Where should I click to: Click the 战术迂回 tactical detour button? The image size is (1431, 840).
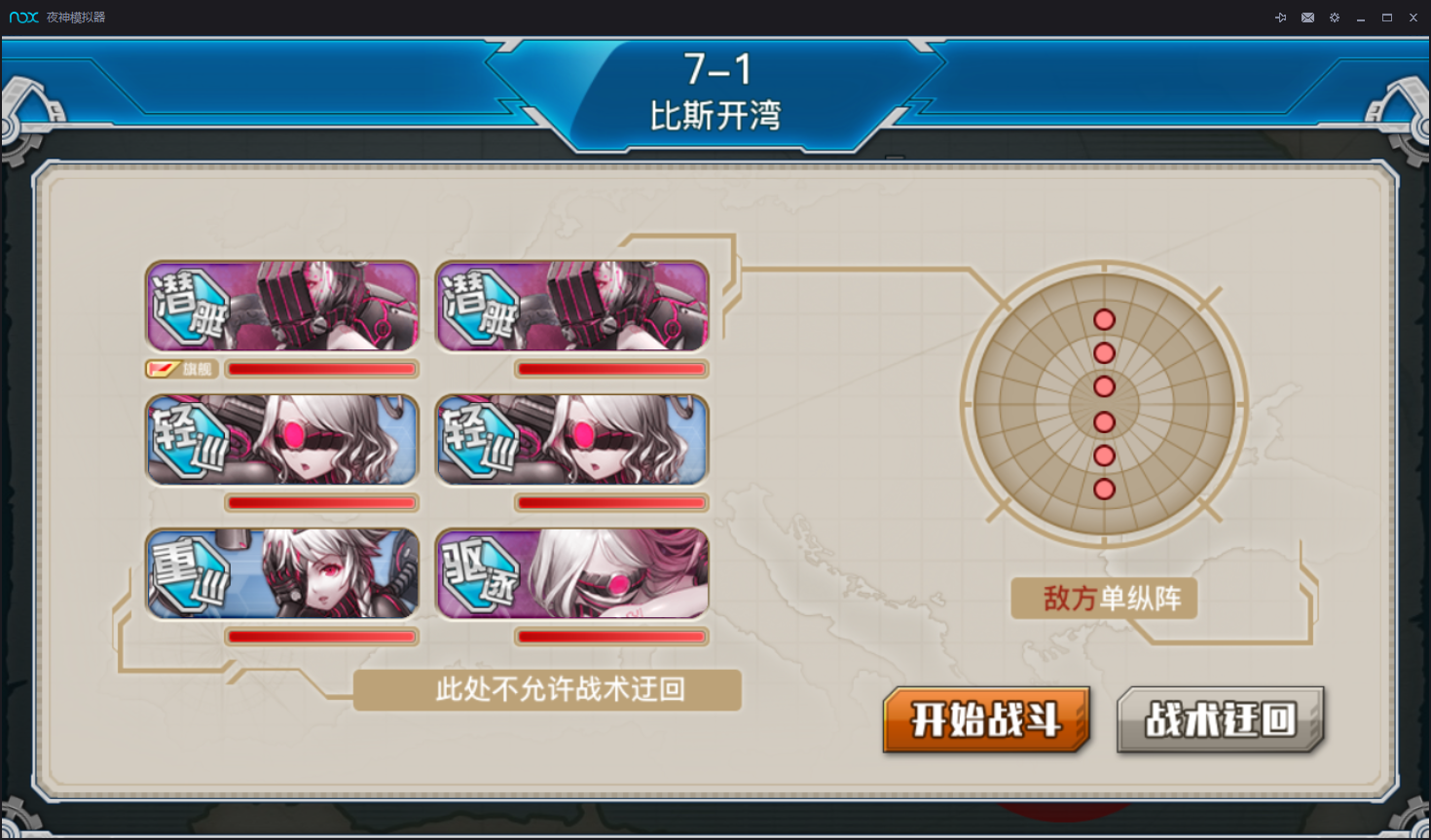pyautogui.click(x=1221, y=719)
